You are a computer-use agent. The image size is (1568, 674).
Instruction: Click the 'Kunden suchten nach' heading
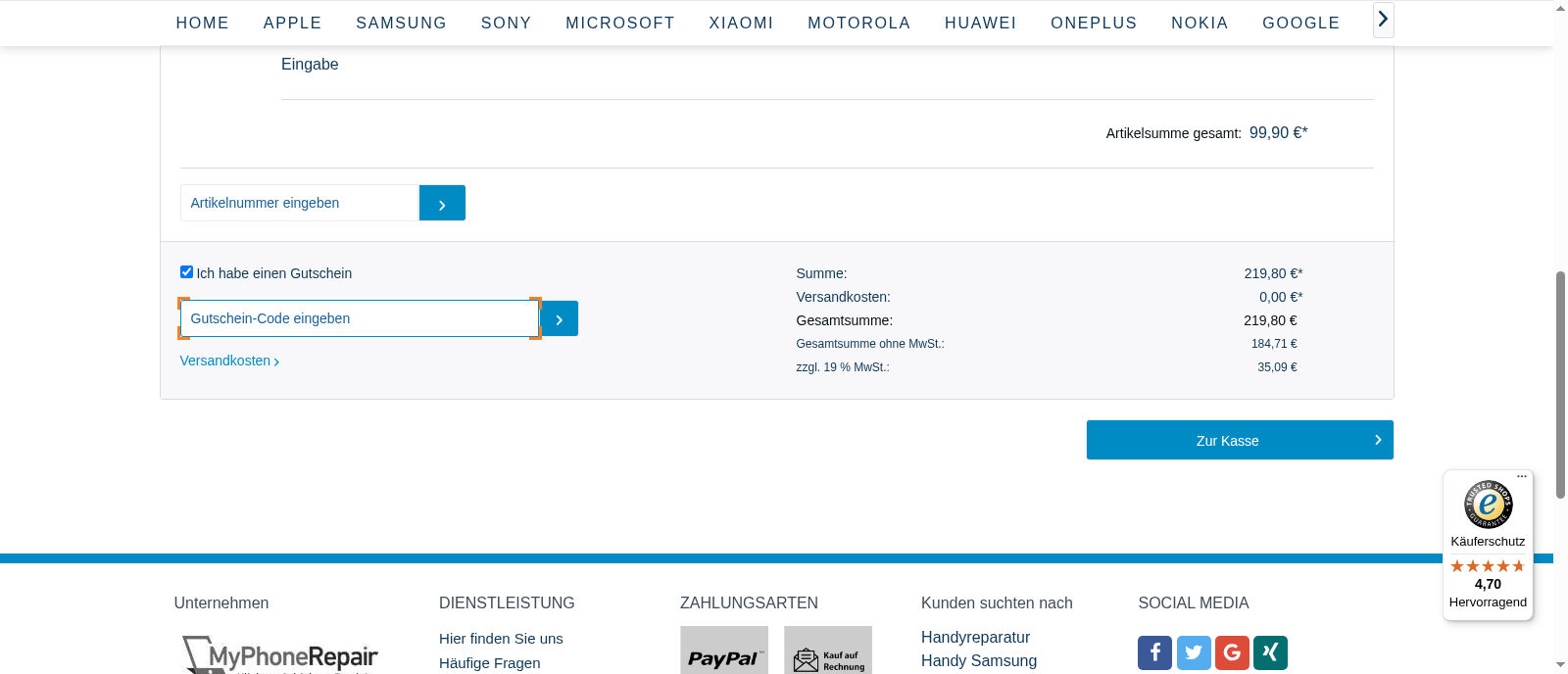pos(997,603)
